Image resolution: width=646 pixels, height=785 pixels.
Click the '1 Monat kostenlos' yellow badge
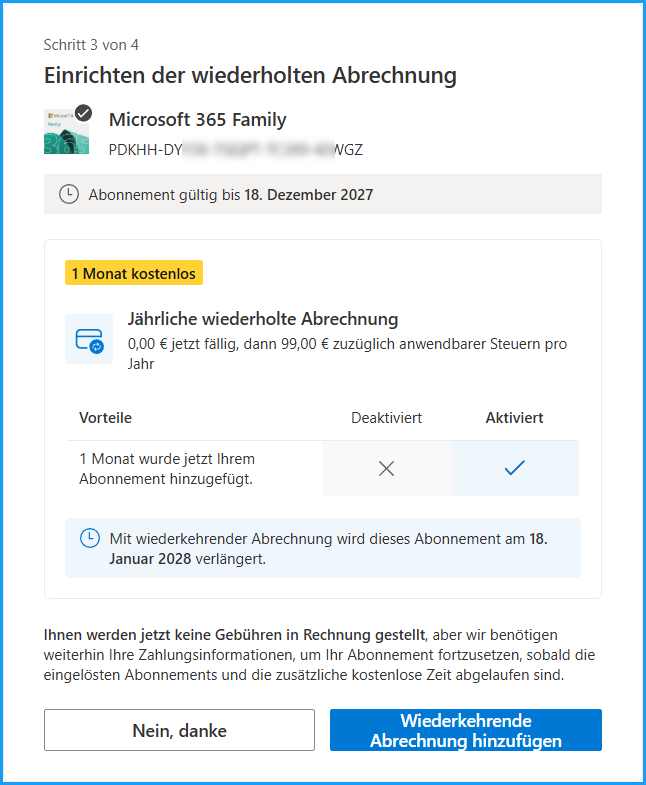134,273
